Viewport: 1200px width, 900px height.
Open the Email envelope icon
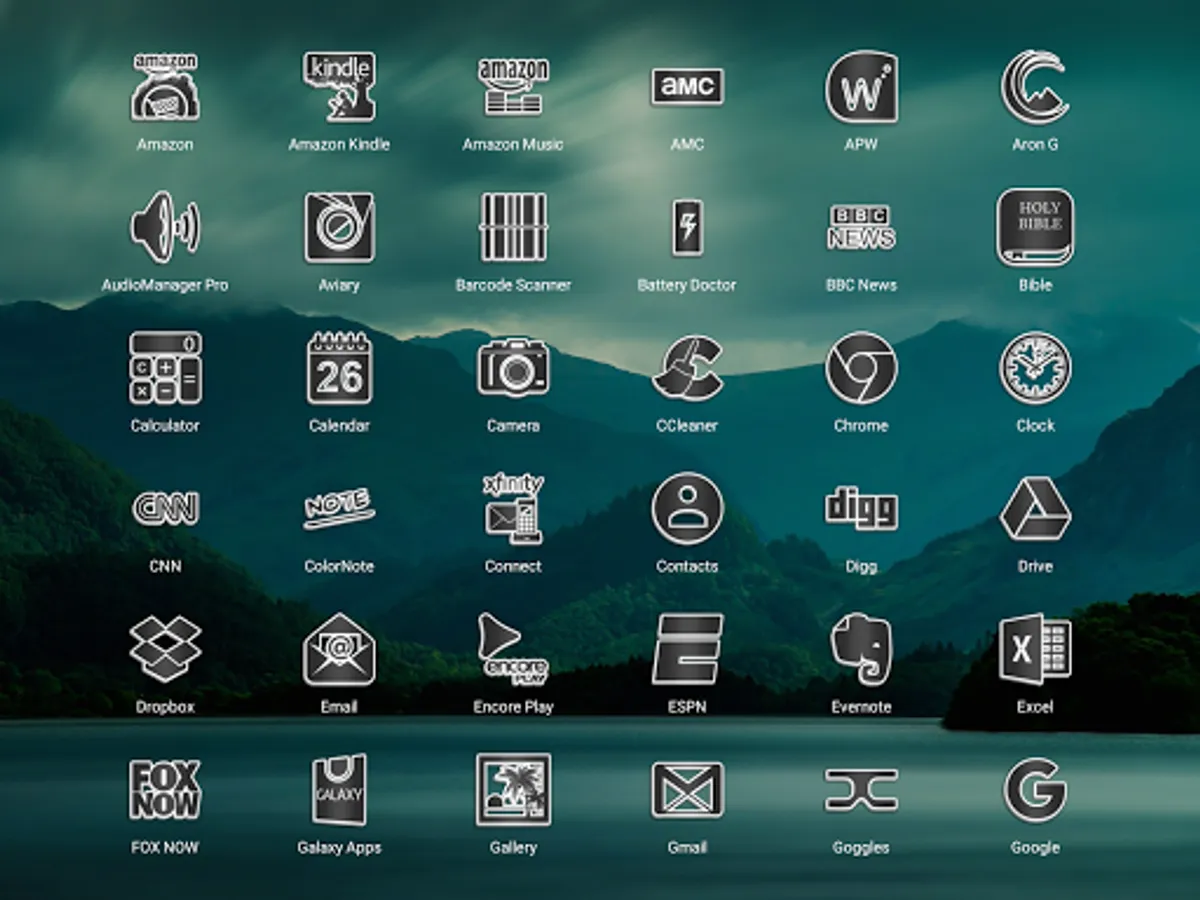coord(339,649)
